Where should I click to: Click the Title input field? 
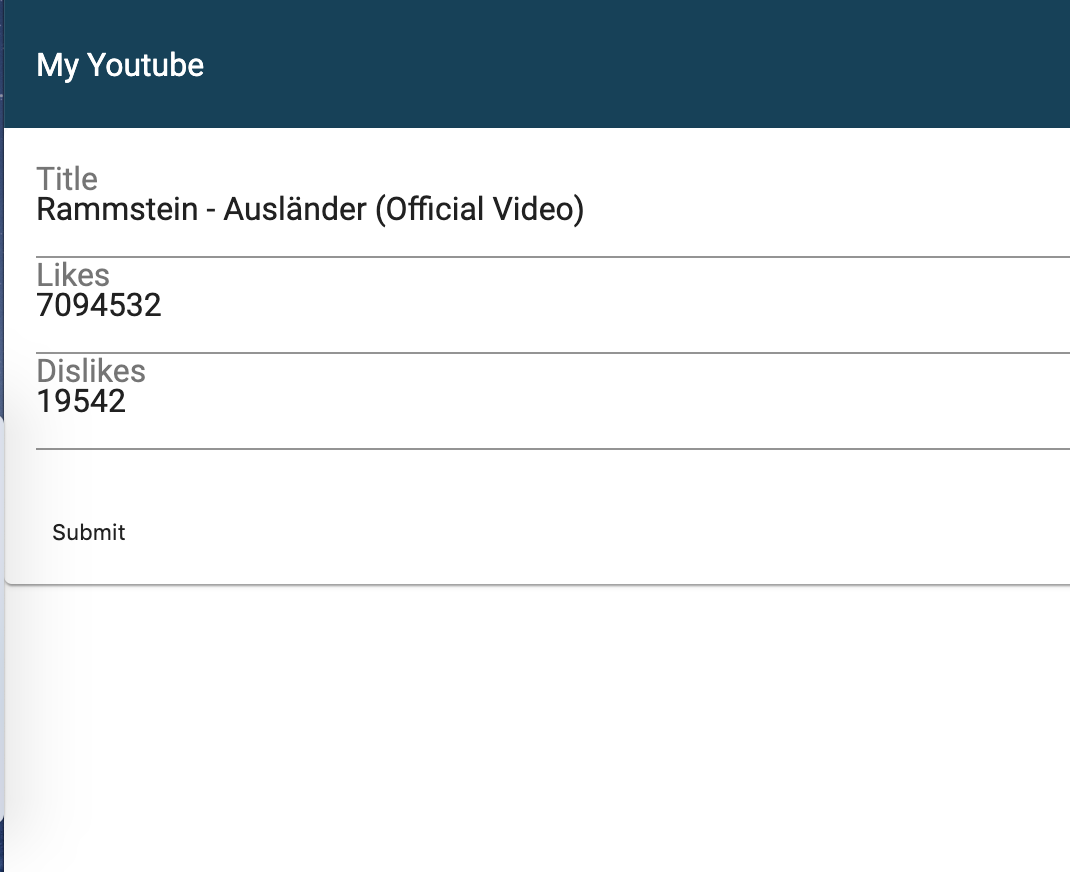[x=553, y=209]
